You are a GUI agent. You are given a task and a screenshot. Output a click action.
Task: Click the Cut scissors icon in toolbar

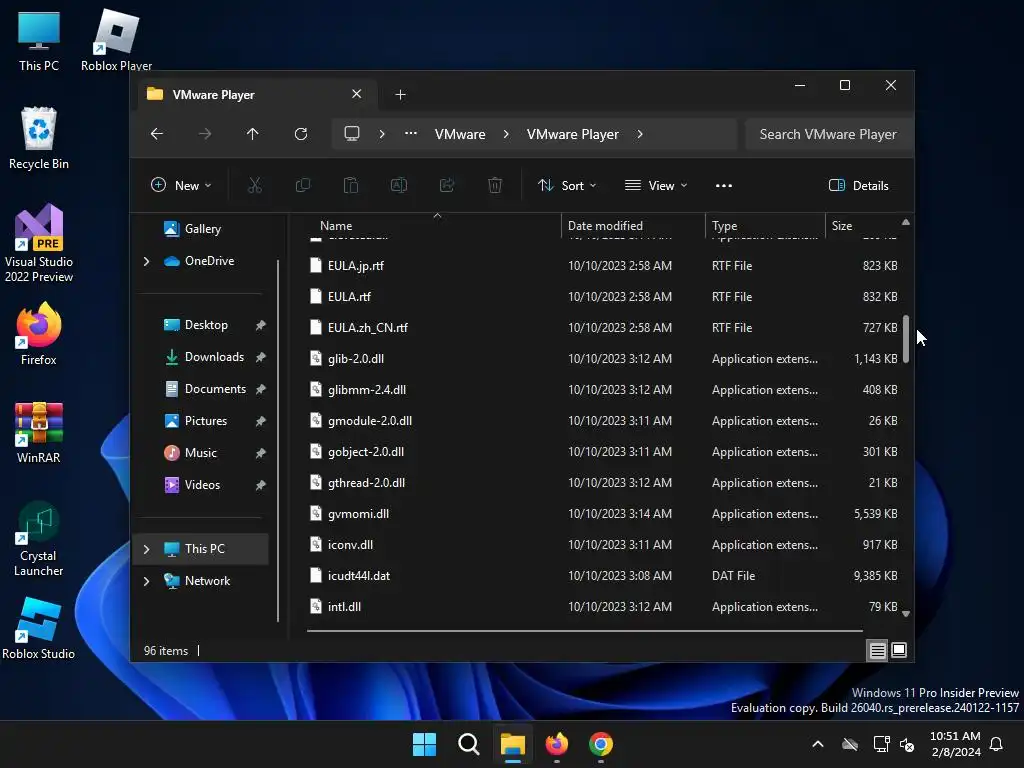pos(255,185)
